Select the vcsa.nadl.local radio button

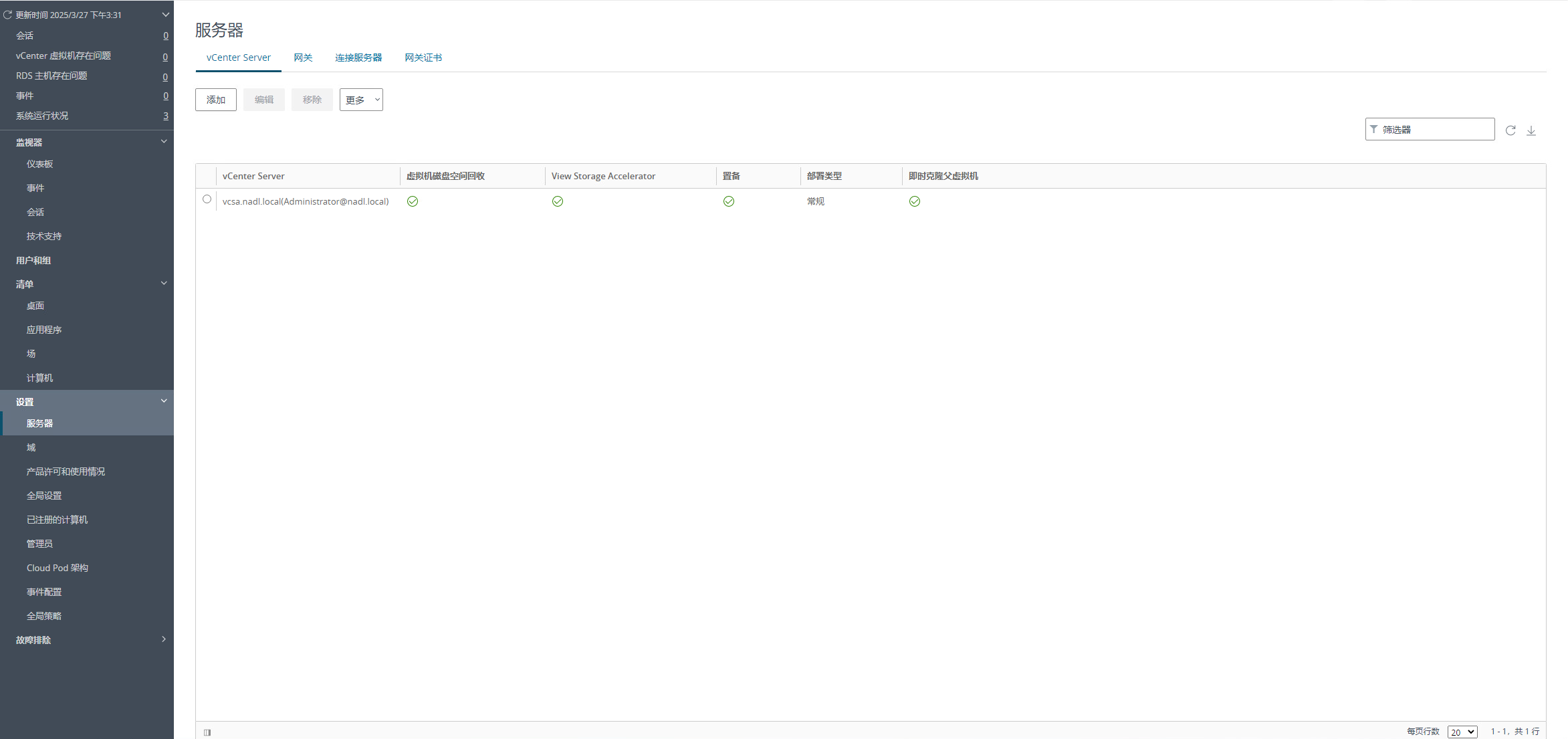click(x=207, y=199)
